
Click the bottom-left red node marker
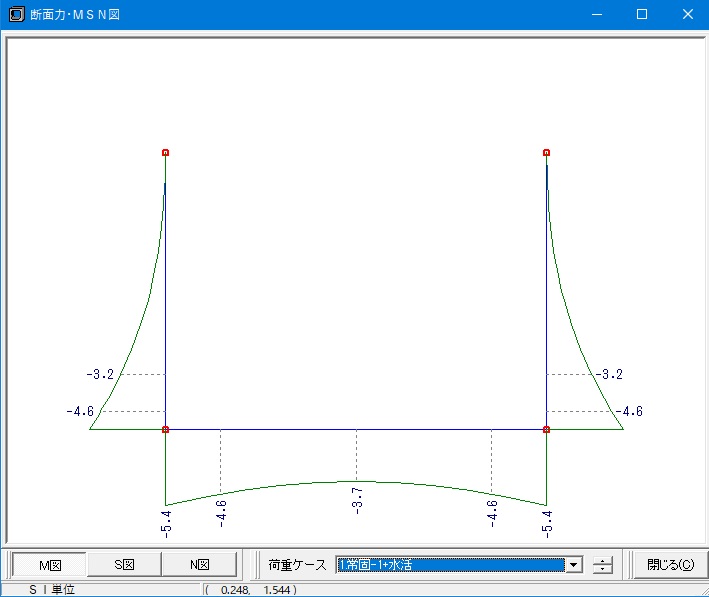pos(165,429)
